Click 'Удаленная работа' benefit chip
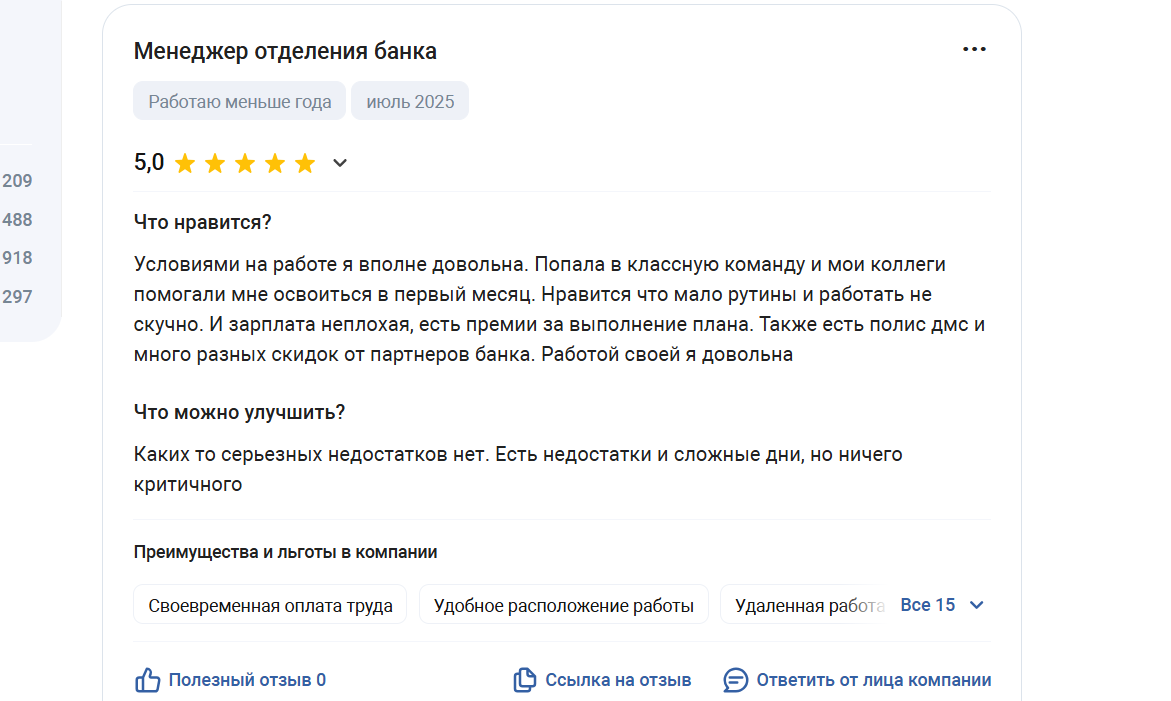This screenshot has height=701, width=1171. (807, 605)
